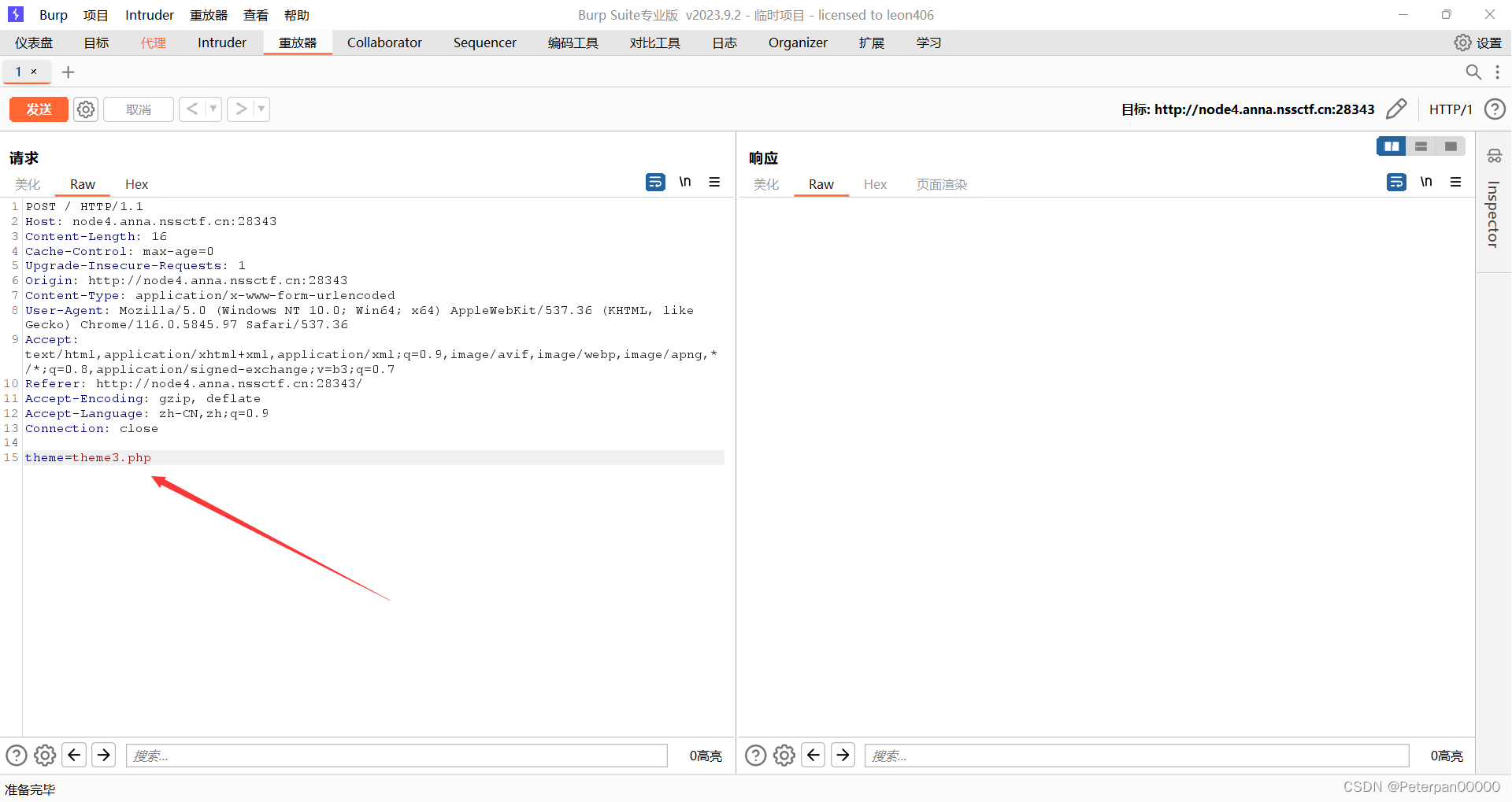The height and width of the screenshot is (802, 1512).
Task: Open request panel hamburger menu
Action: pos(714,182)
